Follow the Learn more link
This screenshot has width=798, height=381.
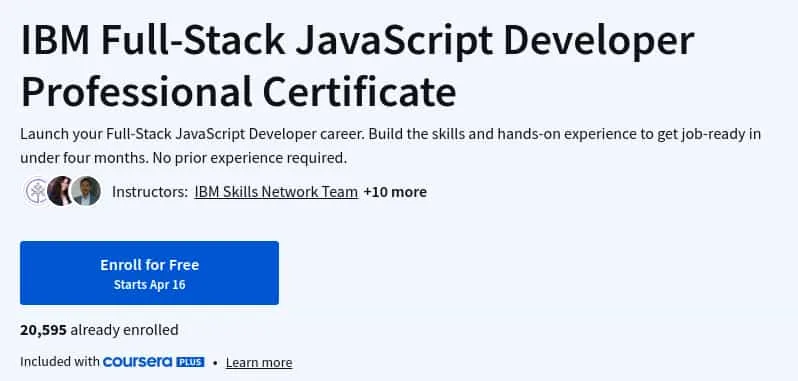[x=259, y=363]
